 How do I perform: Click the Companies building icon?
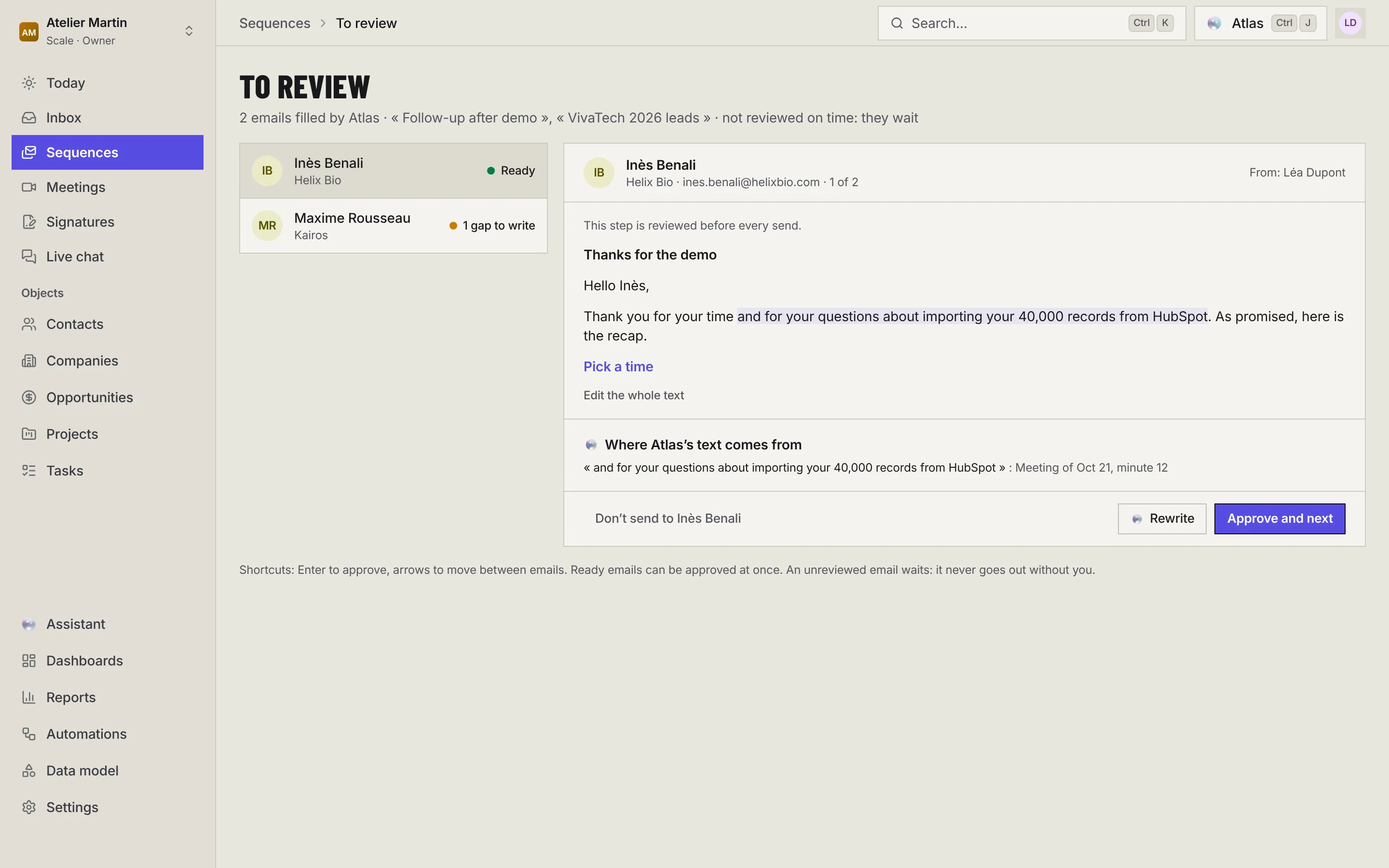(x=29, y=361)
